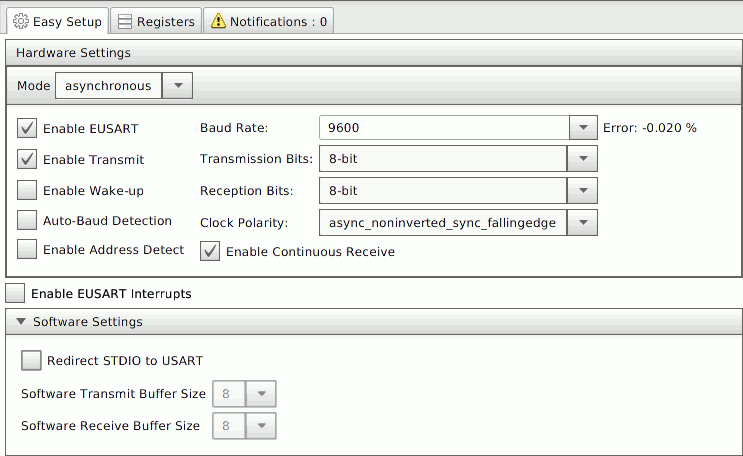Uncheck Enable EUSART checkbox

pyautogui.click(x=27, y=128)
